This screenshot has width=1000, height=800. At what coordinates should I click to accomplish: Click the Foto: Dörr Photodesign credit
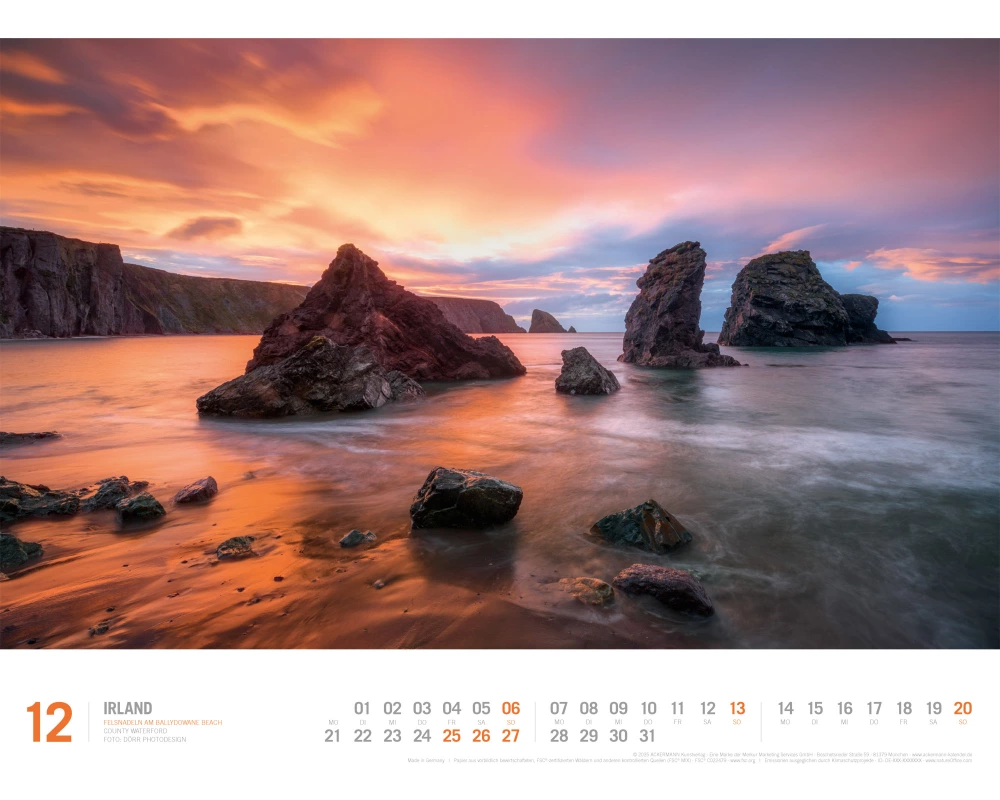pos(144,740)
